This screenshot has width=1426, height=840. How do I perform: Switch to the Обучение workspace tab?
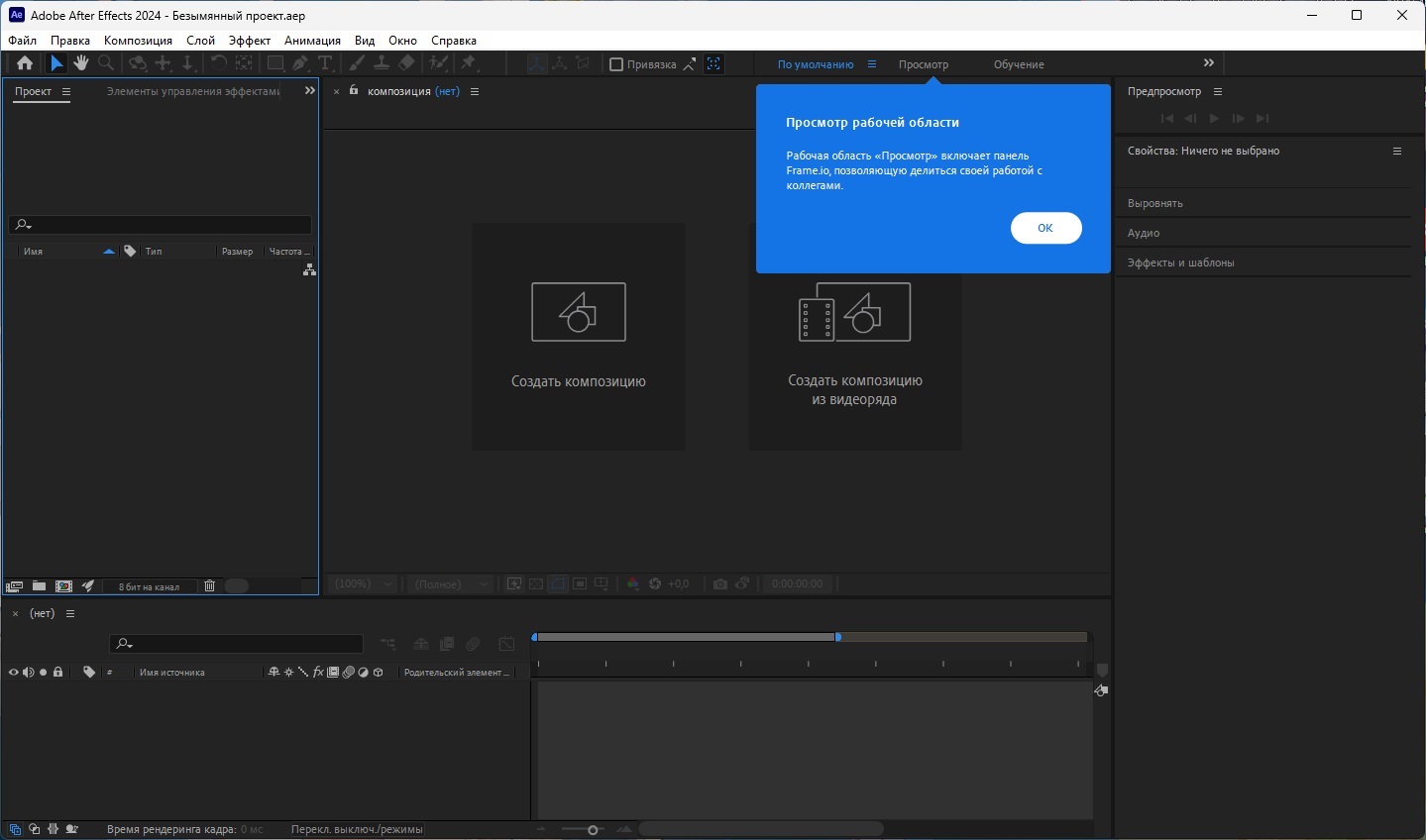pyautogui.click(x=1018, y=64)
